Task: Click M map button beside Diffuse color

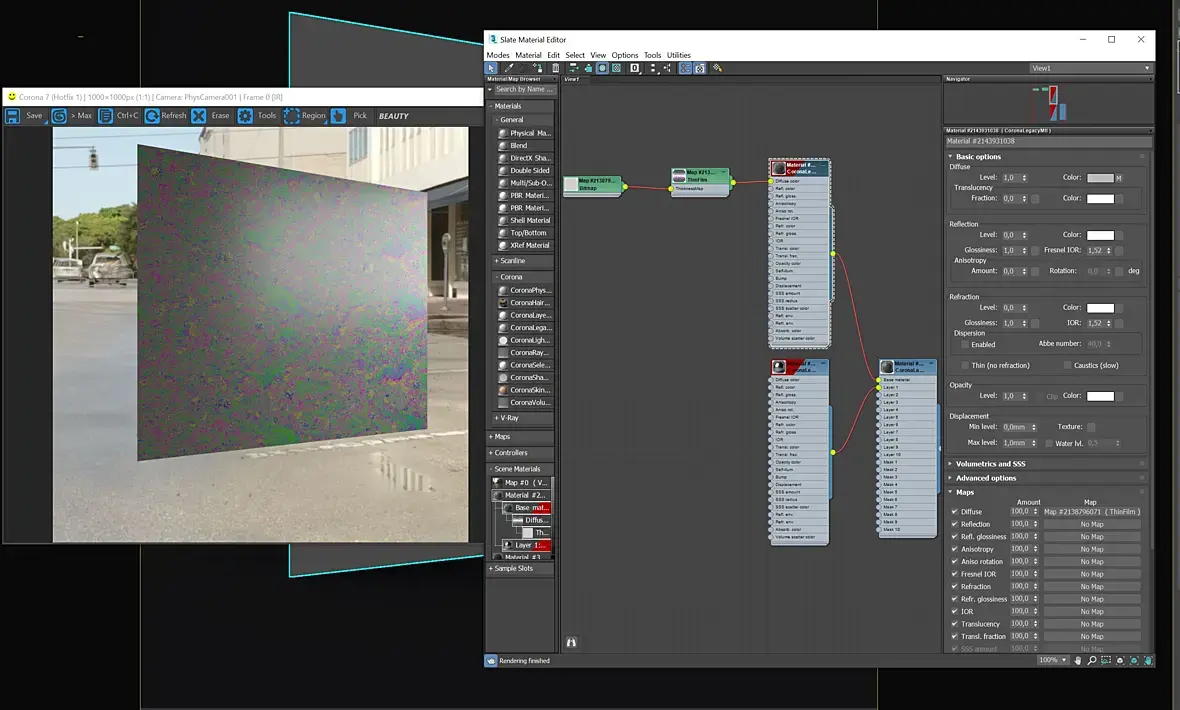Action: (x=1118, y=178)
